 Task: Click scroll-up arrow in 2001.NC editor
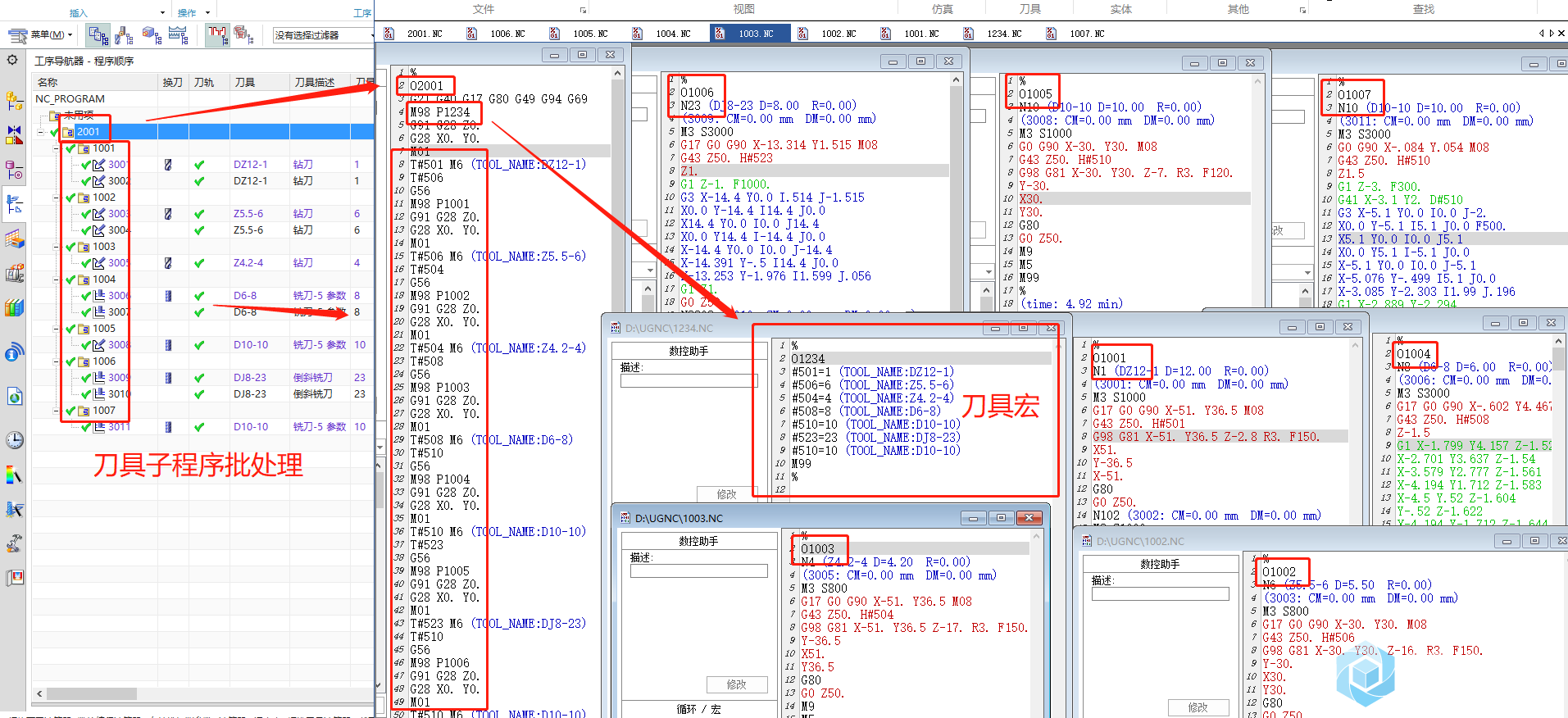(619, 73)
